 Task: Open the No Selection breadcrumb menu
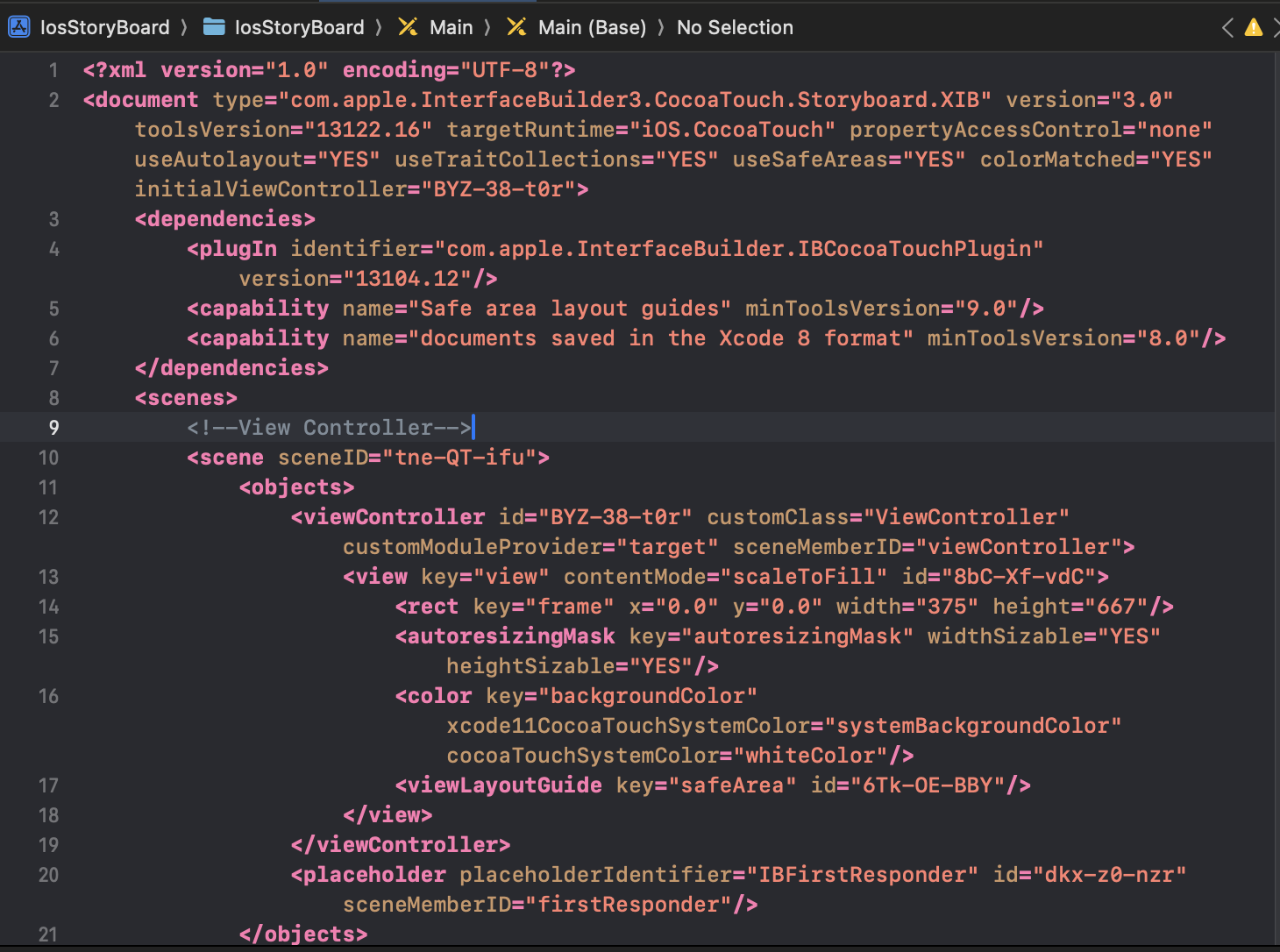[x=735, y=27]
